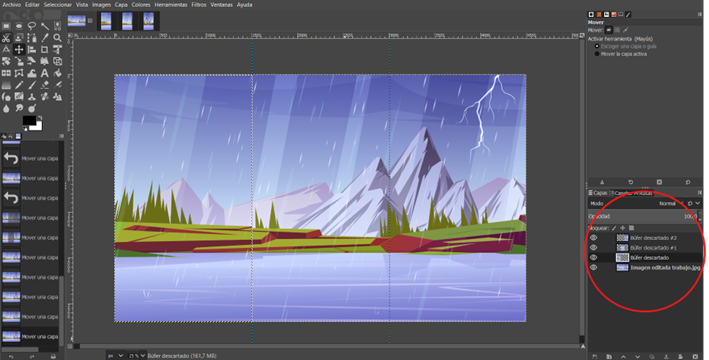Open the Archivo menu
This screenshot has height=360, width=709.
[x=11, y=5]
